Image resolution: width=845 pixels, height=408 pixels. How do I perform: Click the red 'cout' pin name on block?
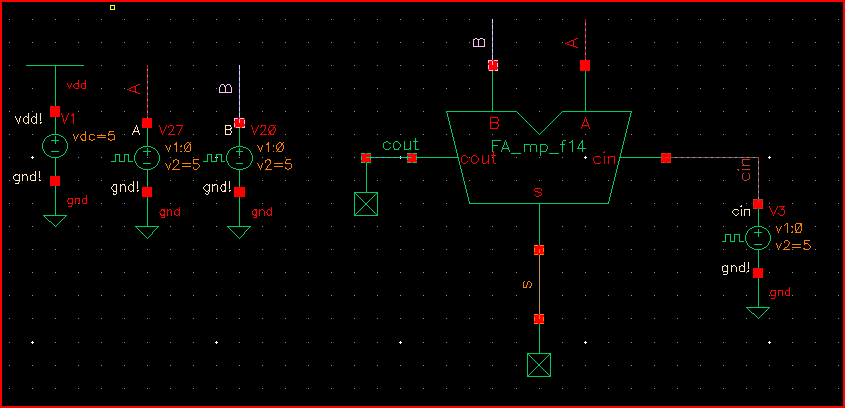(x=478, y=160)
